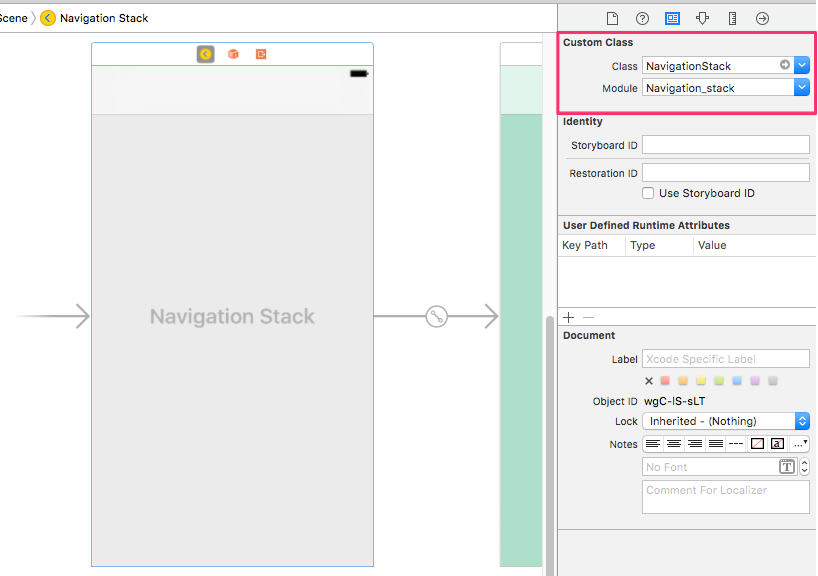Open the Quick Help inspector
The width and height of the screenshot is (818, 576).
[641, 17]
